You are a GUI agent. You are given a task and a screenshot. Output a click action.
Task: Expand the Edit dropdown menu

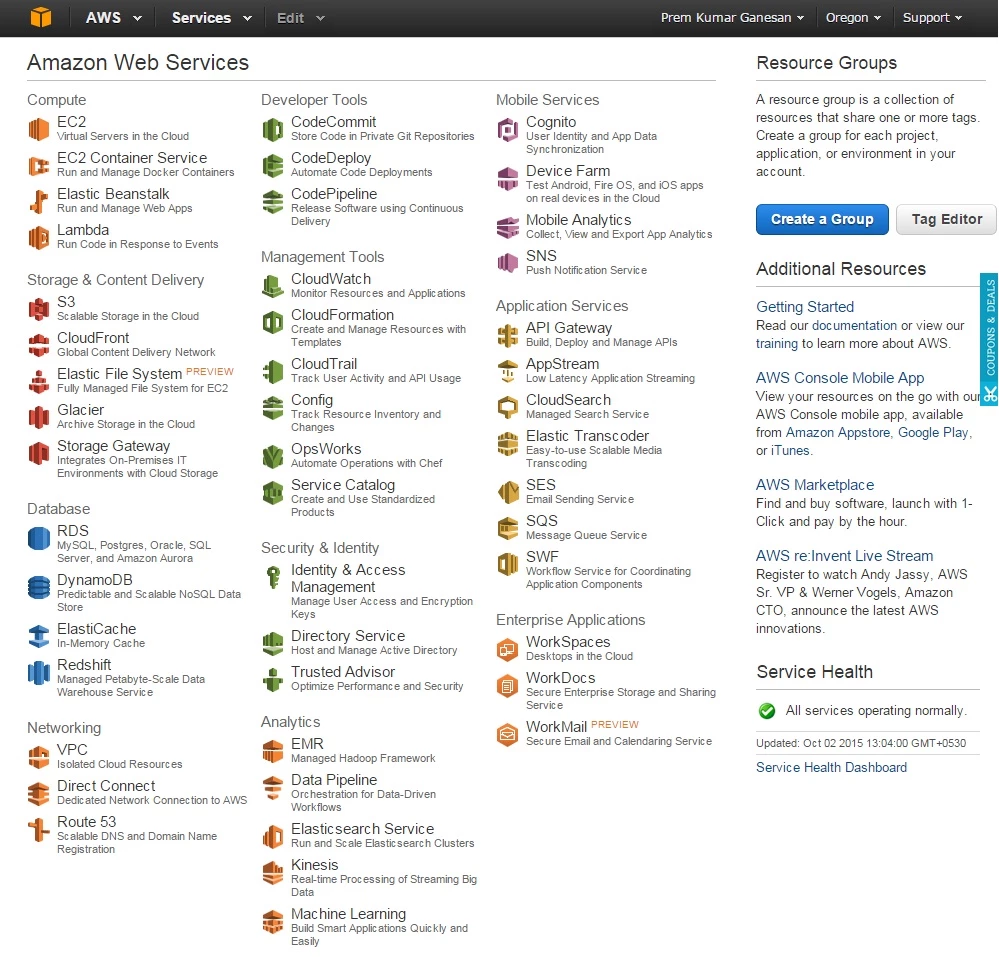pyautogui.click(x=301, y=18)
